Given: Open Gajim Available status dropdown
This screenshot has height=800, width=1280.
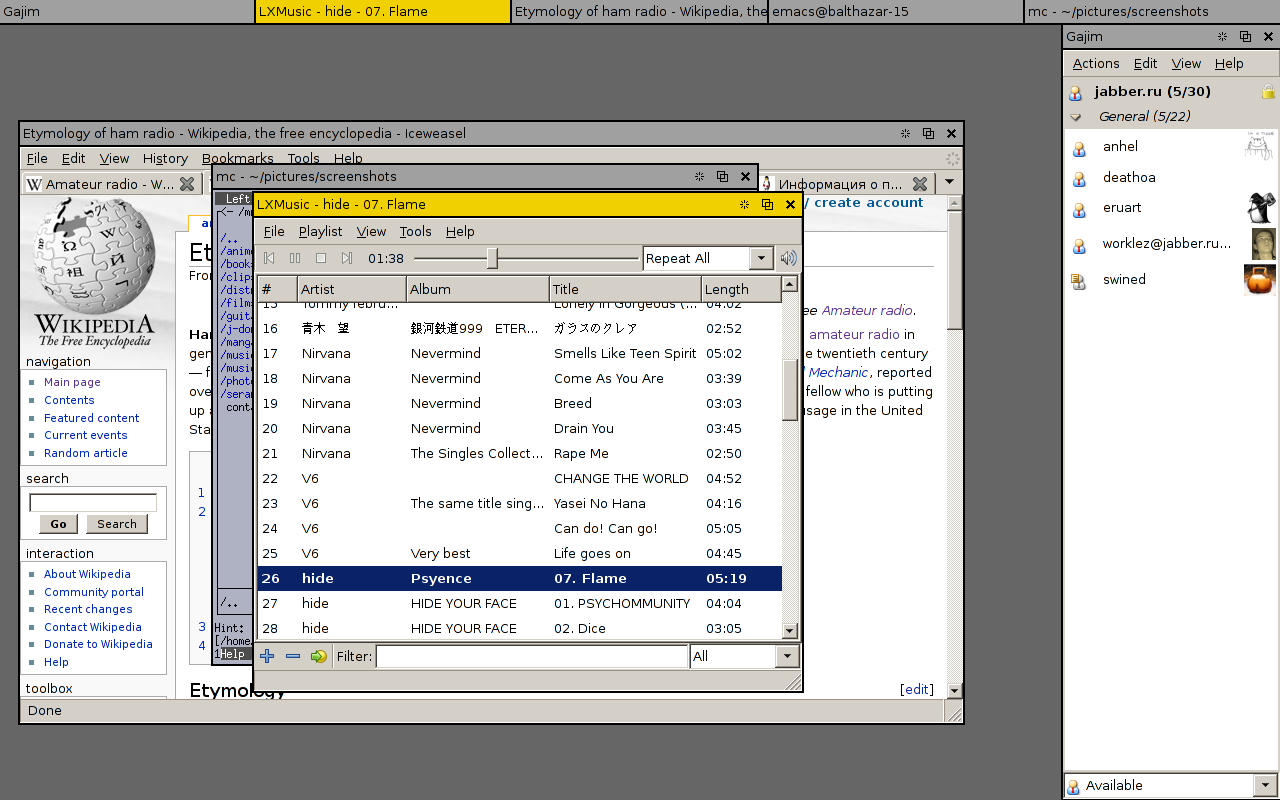Looking at the screenshot, I should coord(1266,785).
